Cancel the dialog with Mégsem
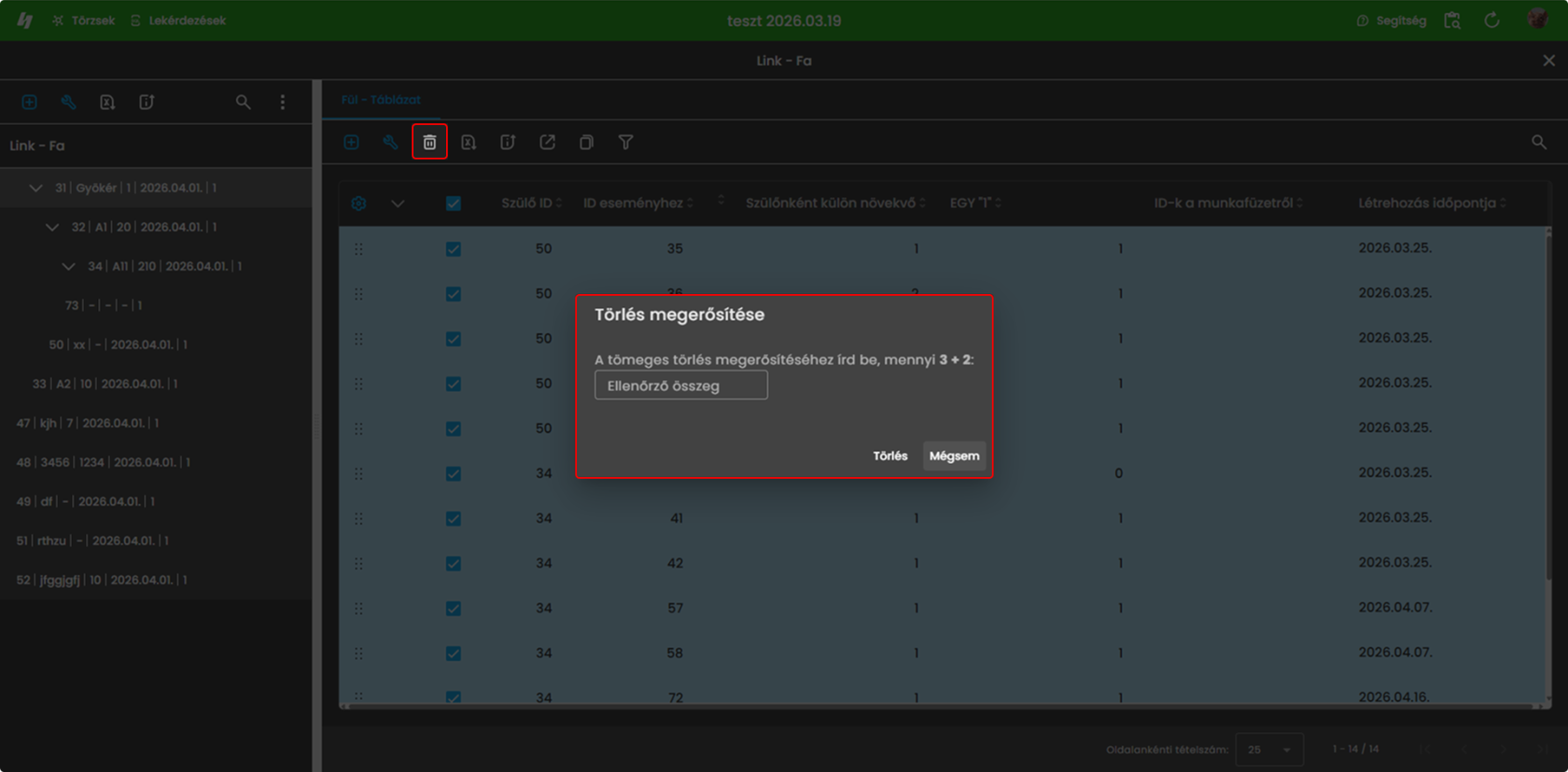Screen dimensions: 1568x772 (954, 456)
